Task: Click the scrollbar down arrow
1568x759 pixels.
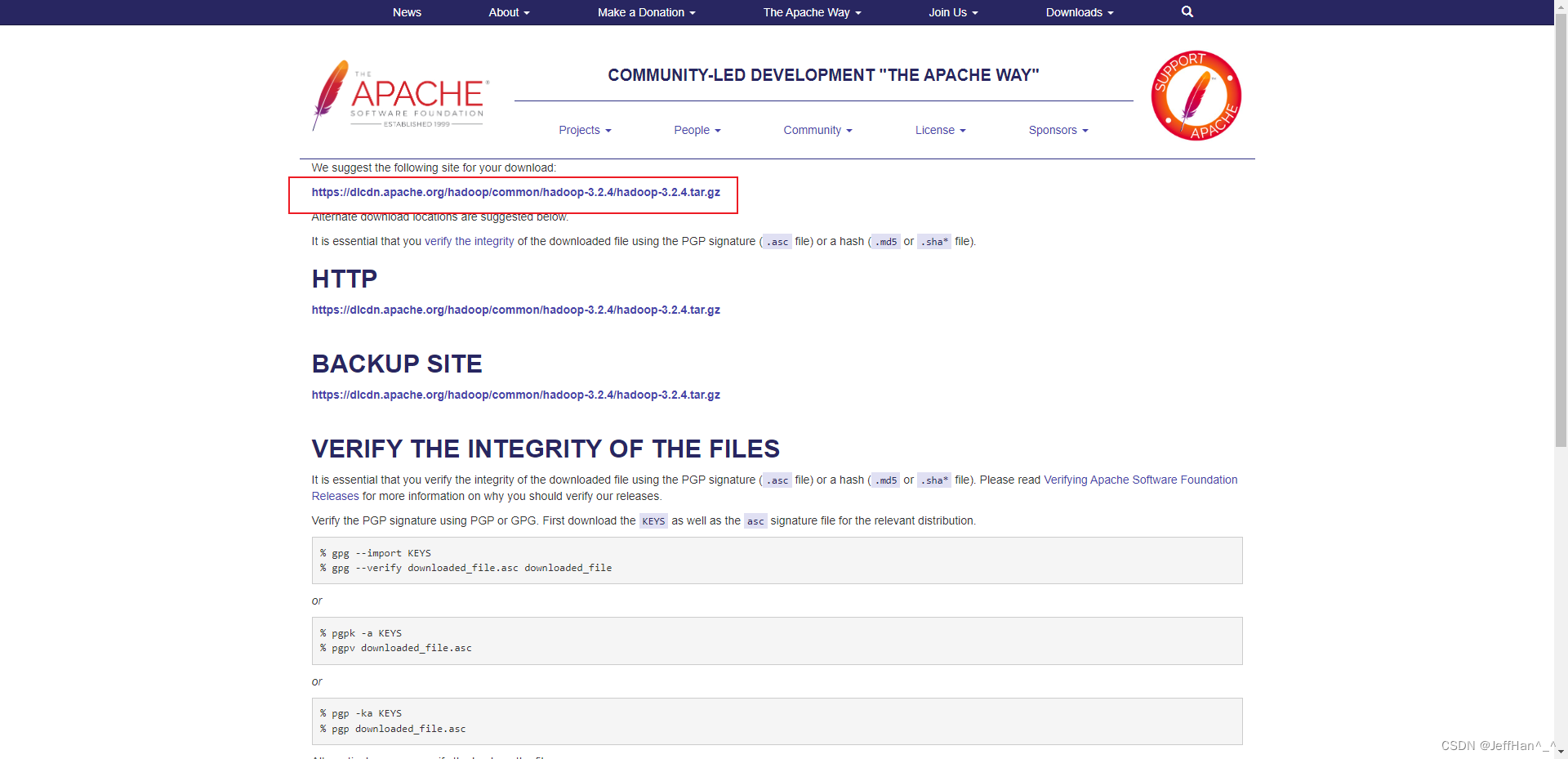Action: pyautogui.click(x=1561, y=752)
